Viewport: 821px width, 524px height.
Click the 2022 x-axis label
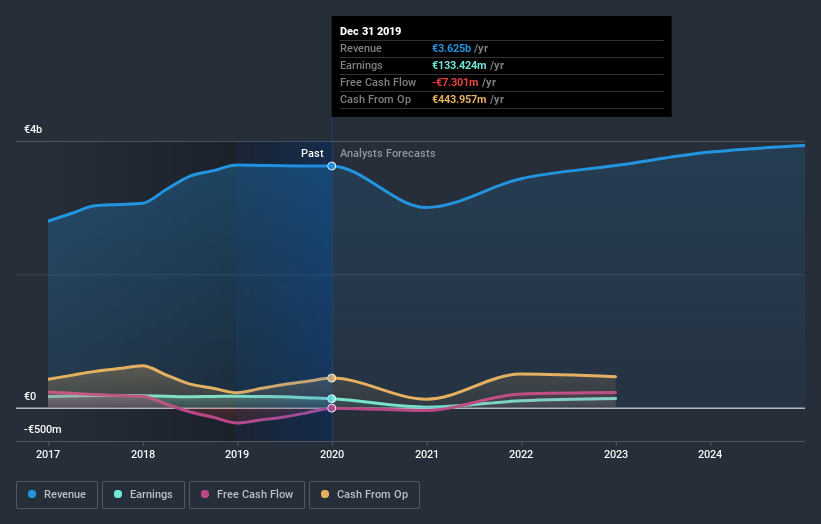click(521, 454)
